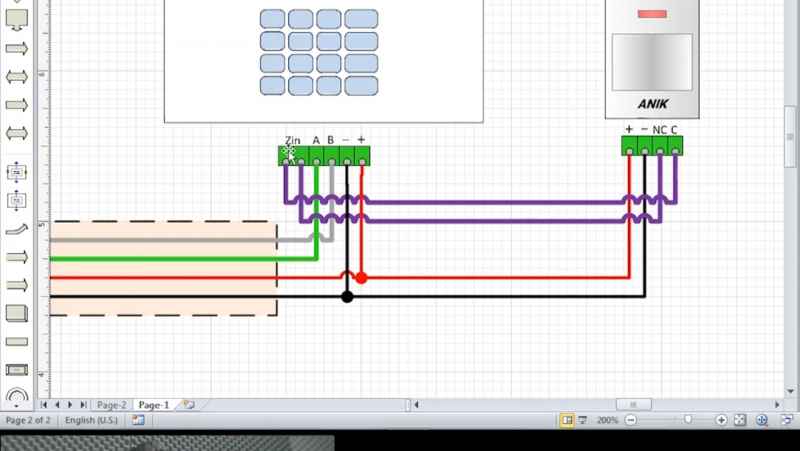Click the Page 2 of 2 indicator
The width and height of the screenshot is (800, 451).
tap(28, 421)
